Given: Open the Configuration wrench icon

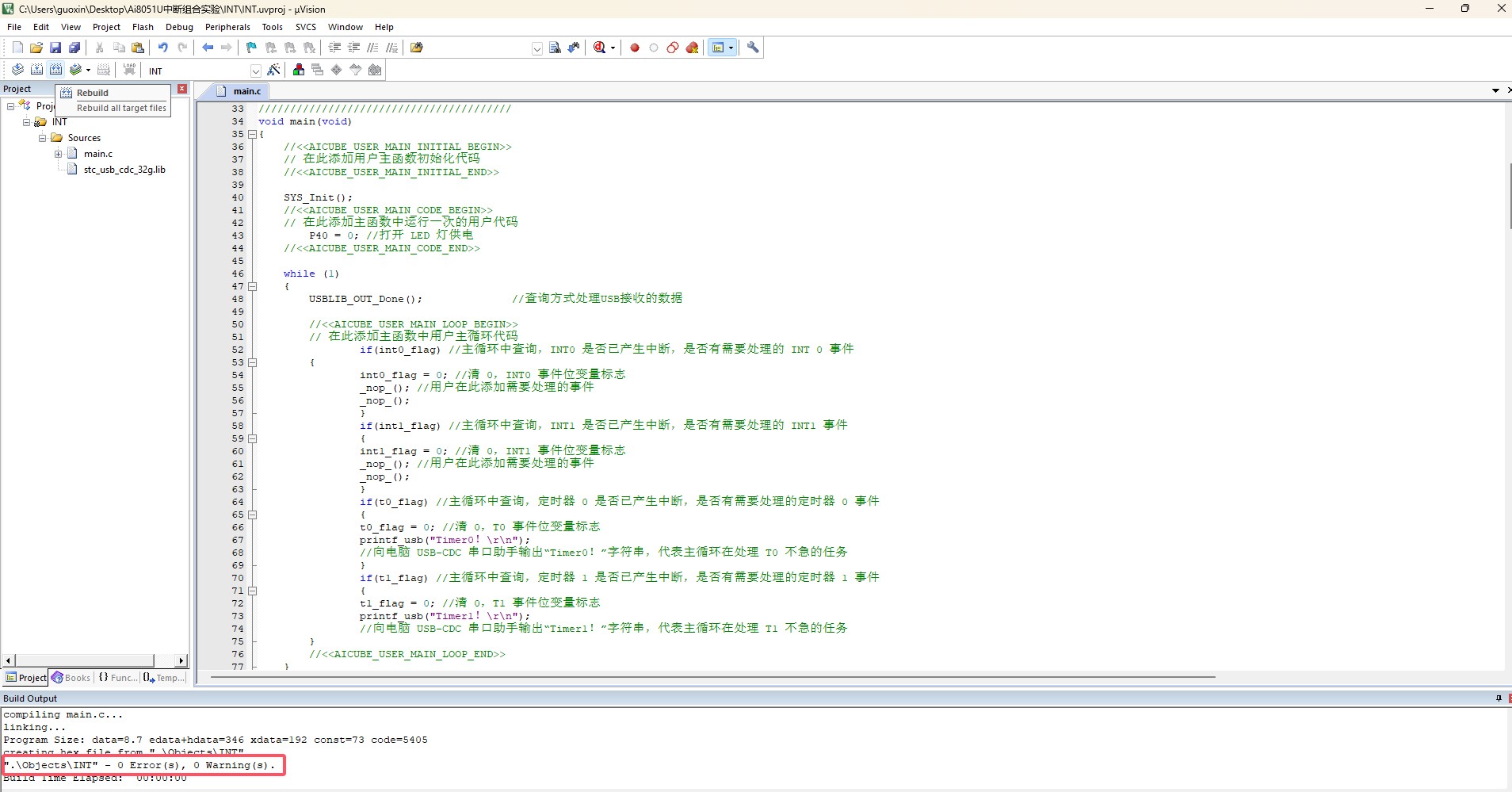Looking at the screenshot, I should tap(753, 48).
